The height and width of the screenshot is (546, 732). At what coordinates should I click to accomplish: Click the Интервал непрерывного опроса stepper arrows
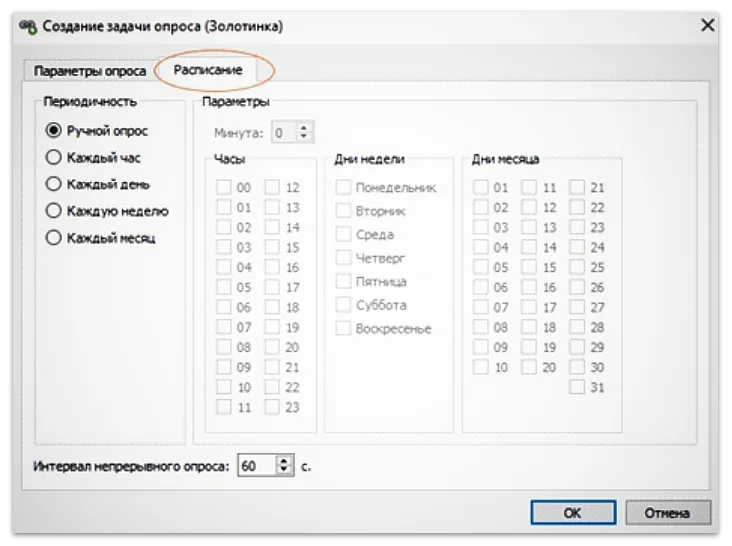coord(285,465)
